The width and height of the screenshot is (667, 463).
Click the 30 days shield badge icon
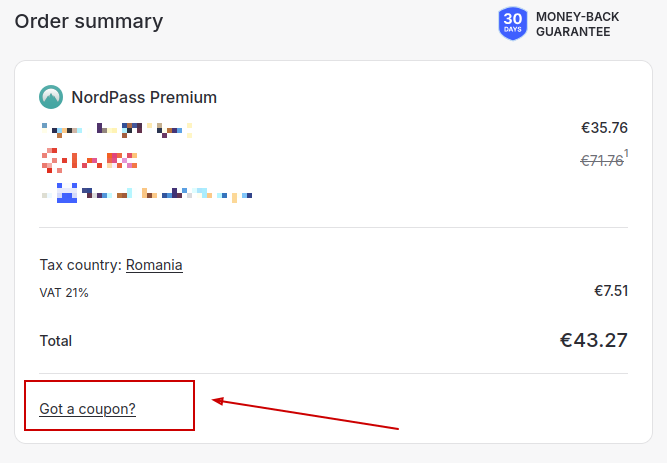513,23
